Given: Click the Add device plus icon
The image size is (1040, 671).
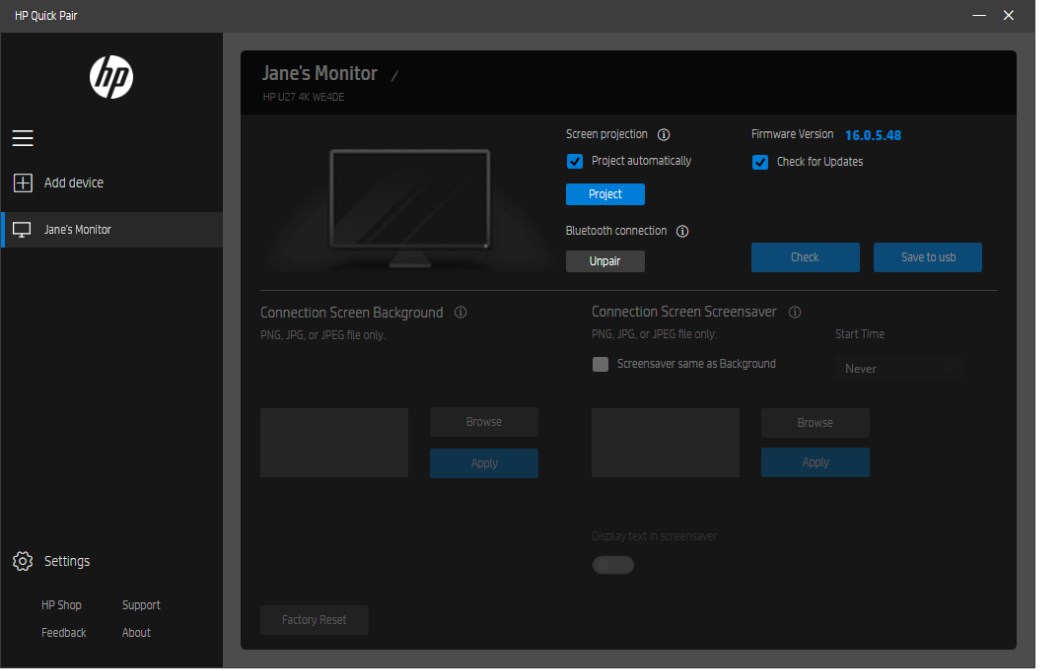Looking at the screenshot, I should [x=23, y=183].
